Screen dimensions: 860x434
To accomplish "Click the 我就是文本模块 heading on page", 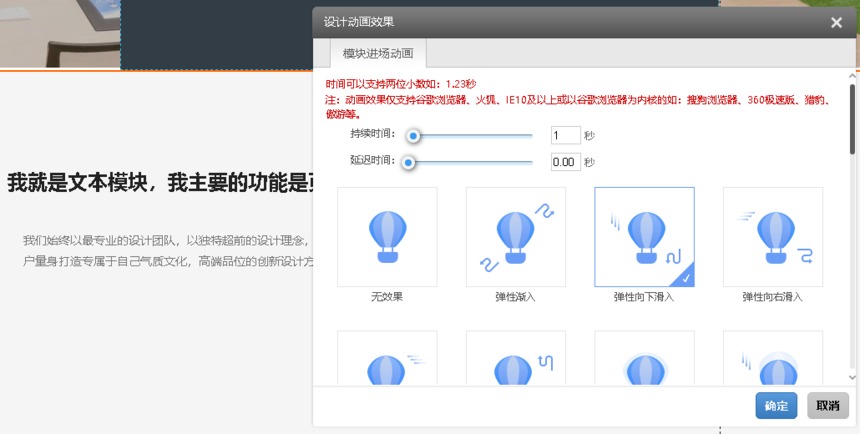I will pos(160,182).
